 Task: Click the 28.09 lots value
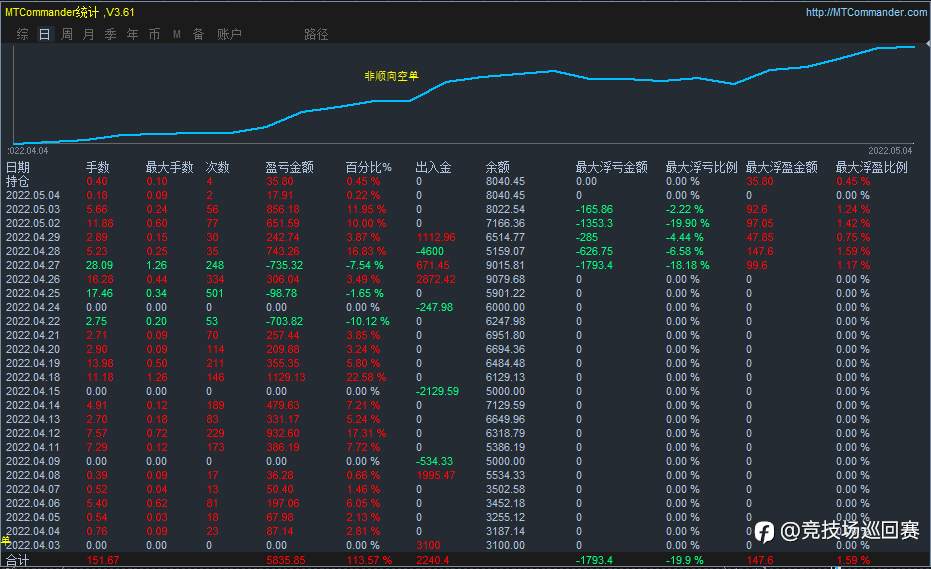click(x=99, y=265)
